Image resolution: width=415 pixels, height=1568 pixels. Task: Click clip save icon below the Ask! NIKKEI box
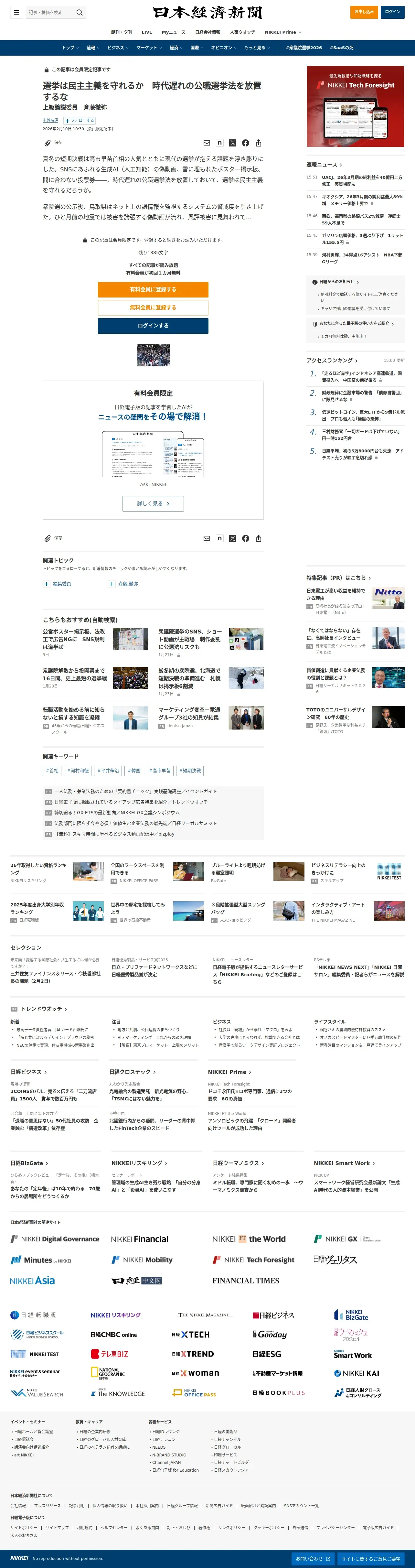(48, 539)
